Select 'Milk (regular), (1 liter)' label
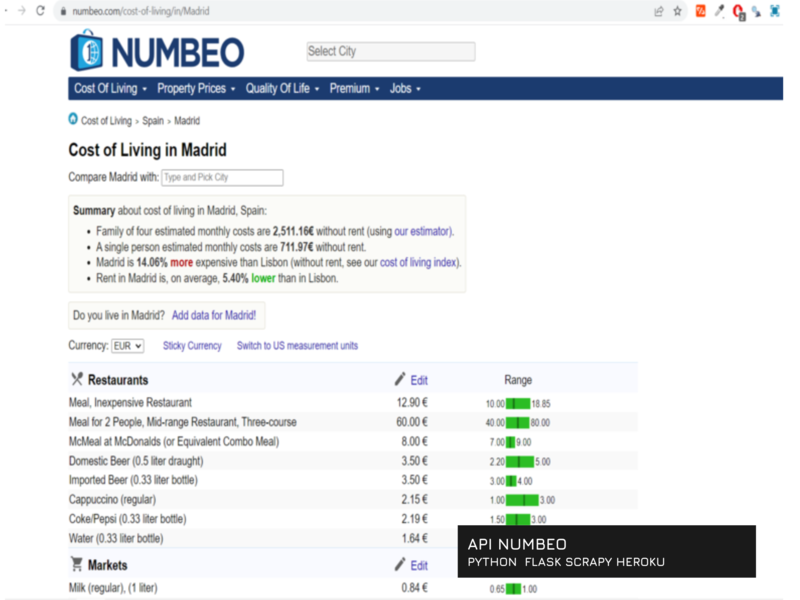800x600 pixels. point(113,588)
